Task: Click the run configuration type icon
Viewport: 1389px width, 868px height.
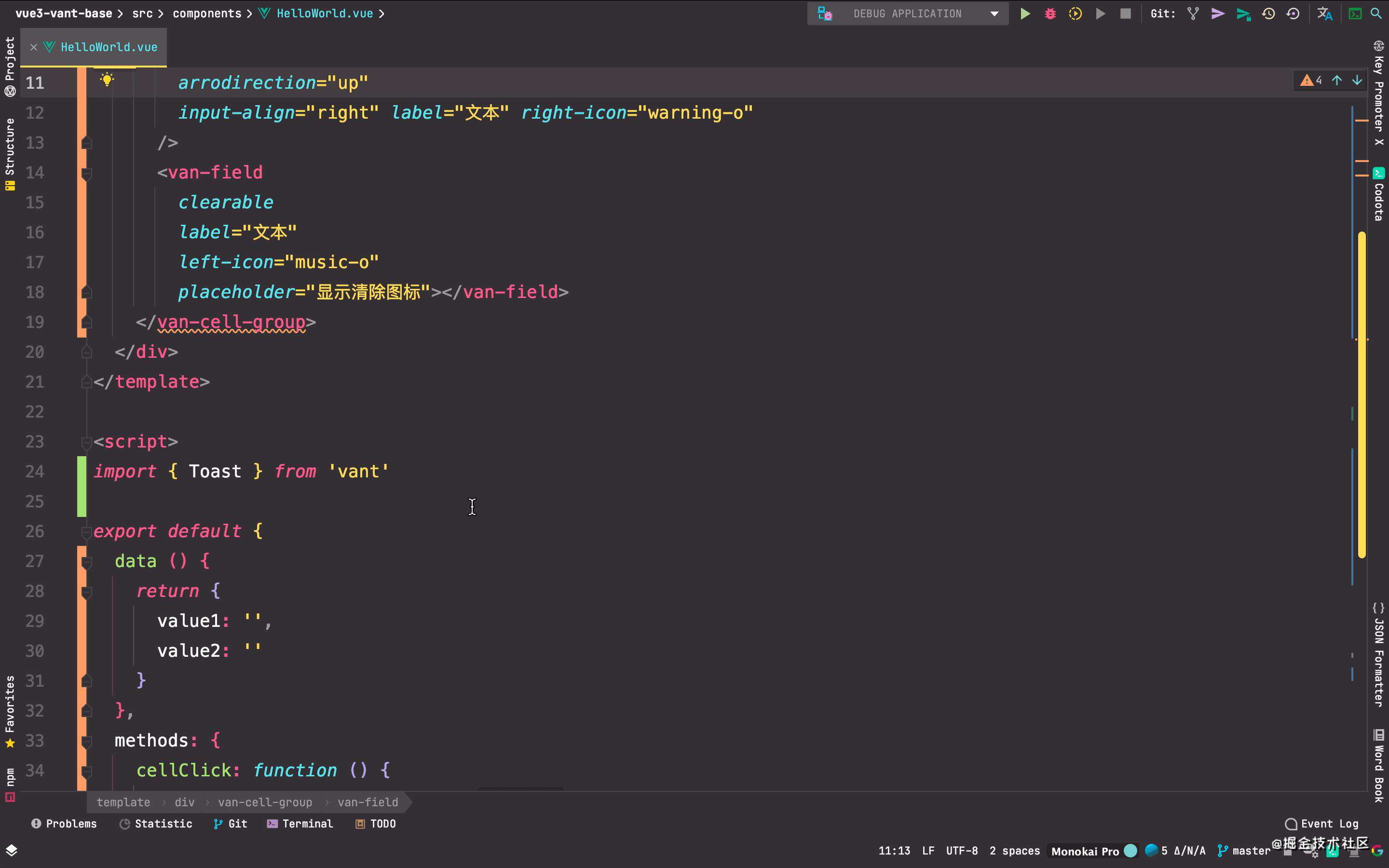Action: coord(825,14)
